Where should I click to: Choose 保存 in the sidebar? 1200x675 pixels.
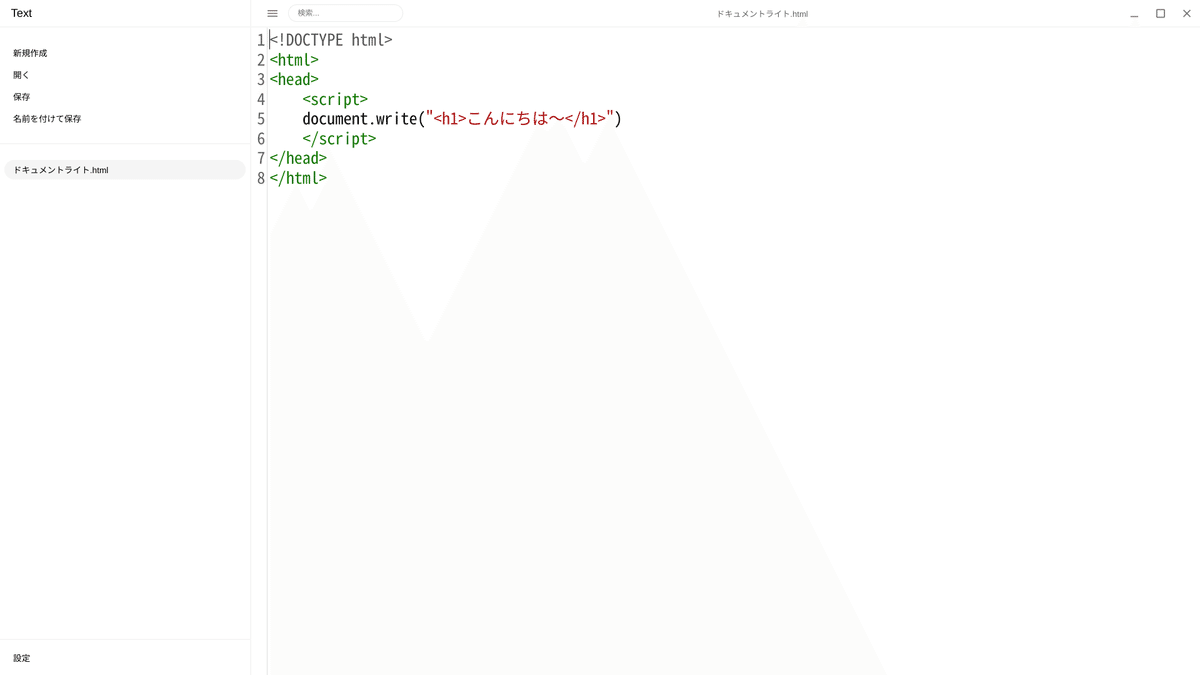tap(21, 97)
